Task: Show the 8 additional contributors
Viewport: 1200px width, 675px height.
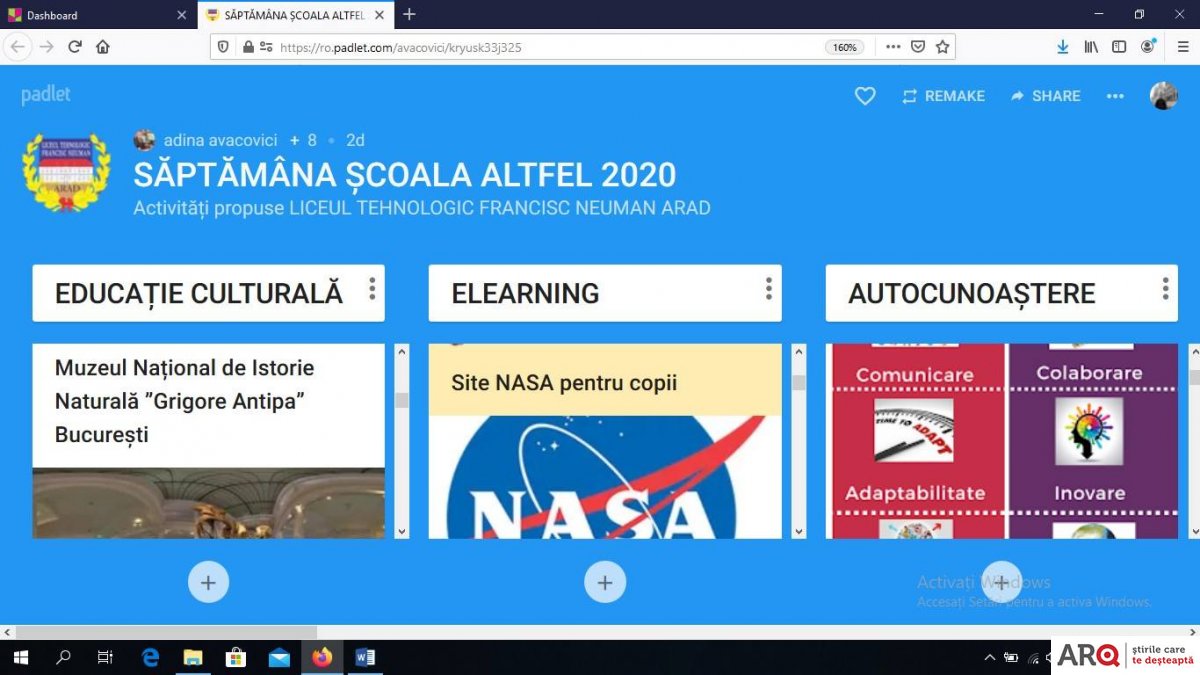Action: click(x=303, y=140)
